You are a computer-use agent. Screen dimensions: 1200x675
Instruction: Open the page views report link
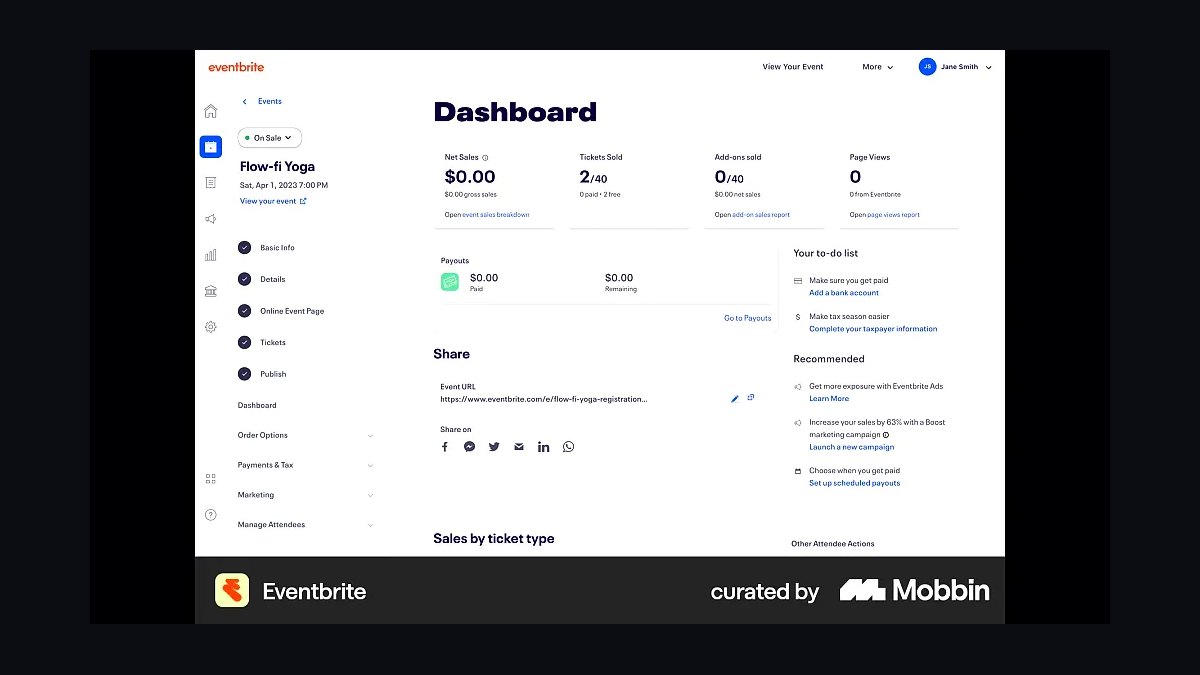click(x=894, y=215)
